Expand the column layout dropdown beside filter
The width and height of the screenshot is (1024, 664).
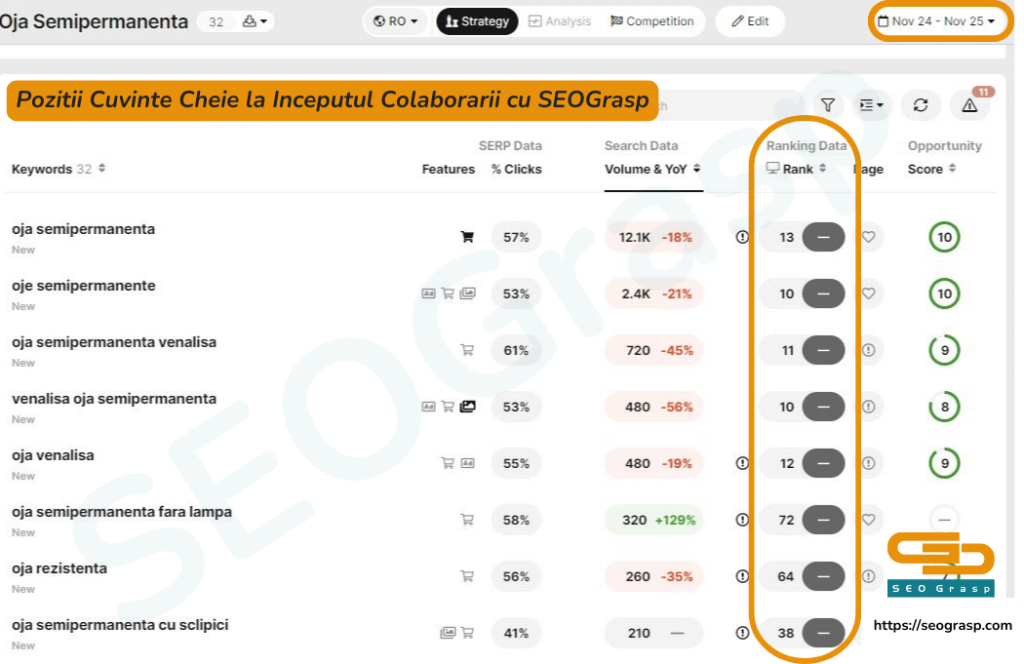(872, 105)
